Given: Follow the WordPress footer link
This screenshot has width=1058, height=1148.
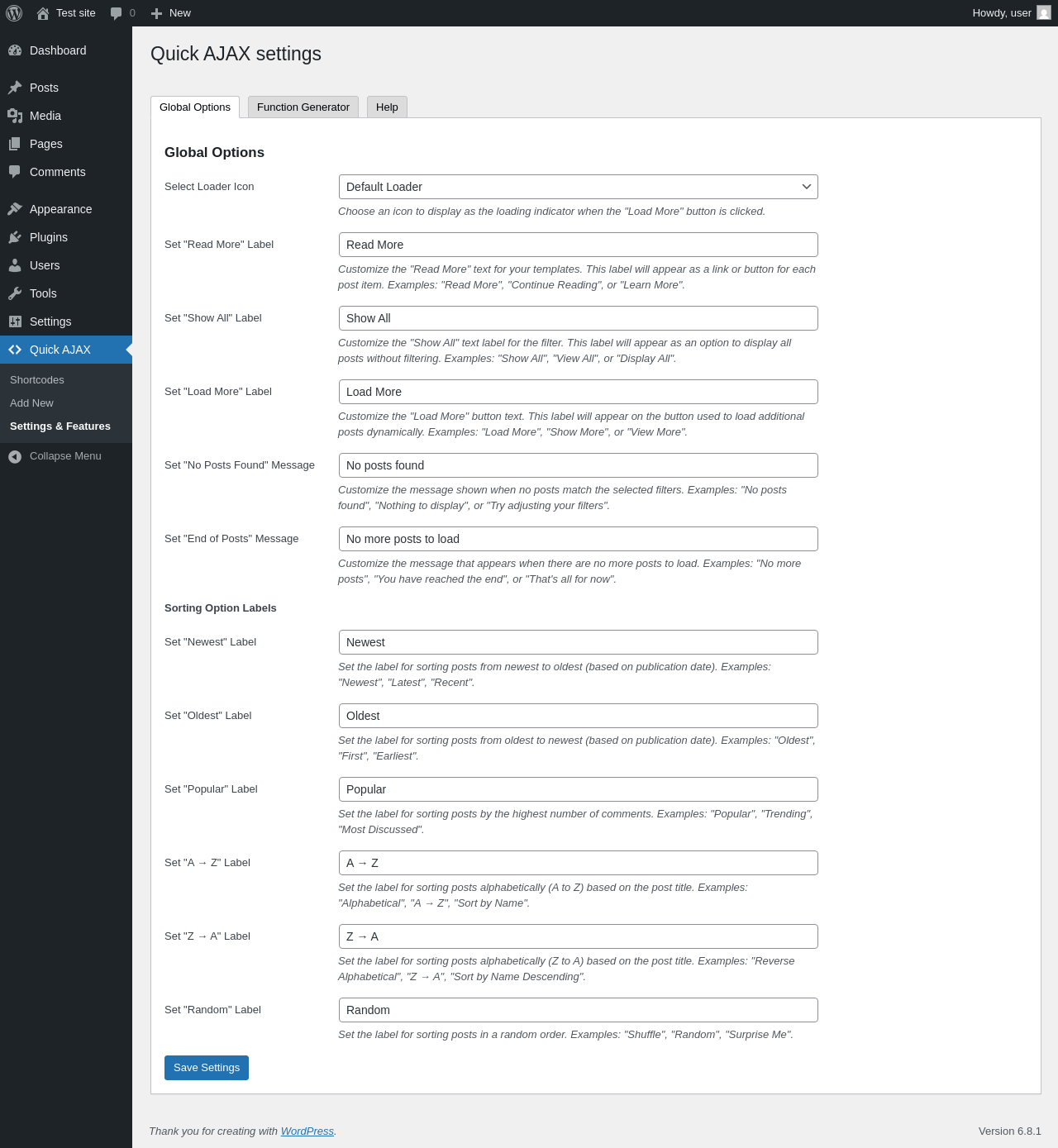Looking at the screenshot, I should (307, 1131).
